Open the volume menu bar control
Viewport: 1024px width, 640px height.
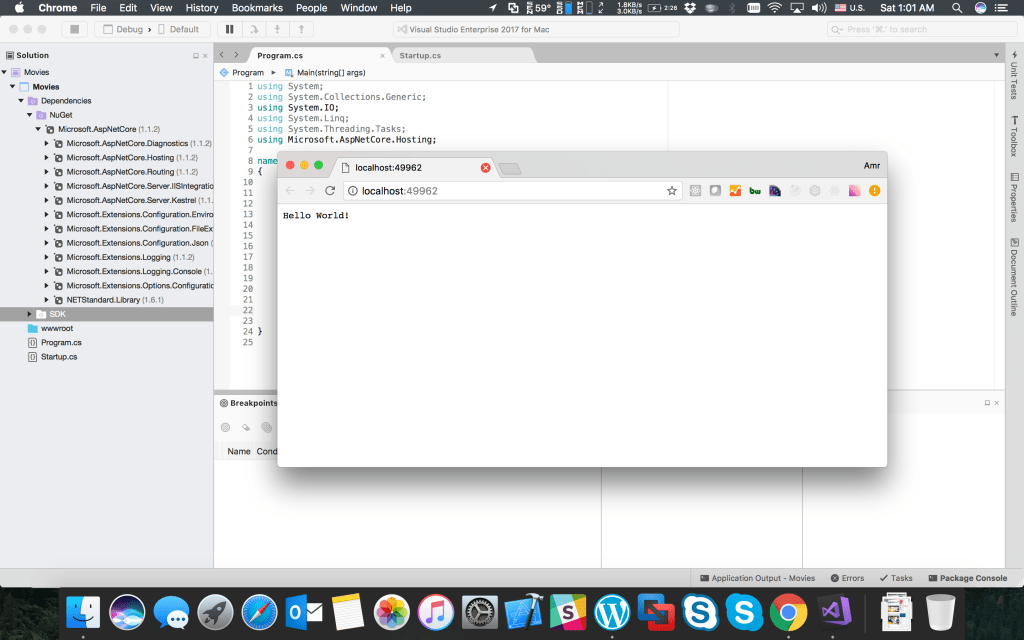(818, 8)
